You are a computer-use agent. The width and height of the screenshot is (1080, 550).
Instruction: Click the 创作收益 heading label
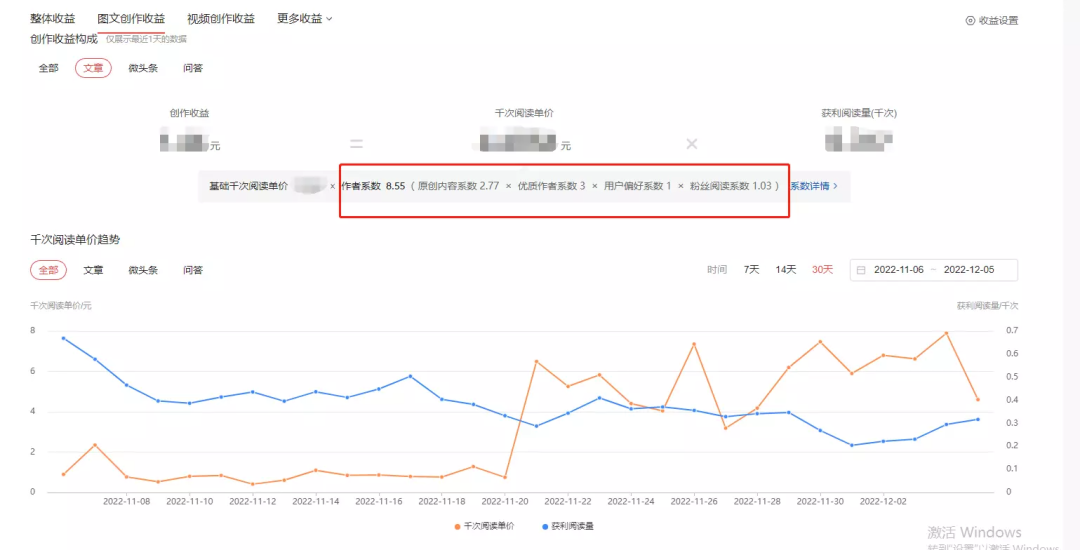click(x=189, y=113)
